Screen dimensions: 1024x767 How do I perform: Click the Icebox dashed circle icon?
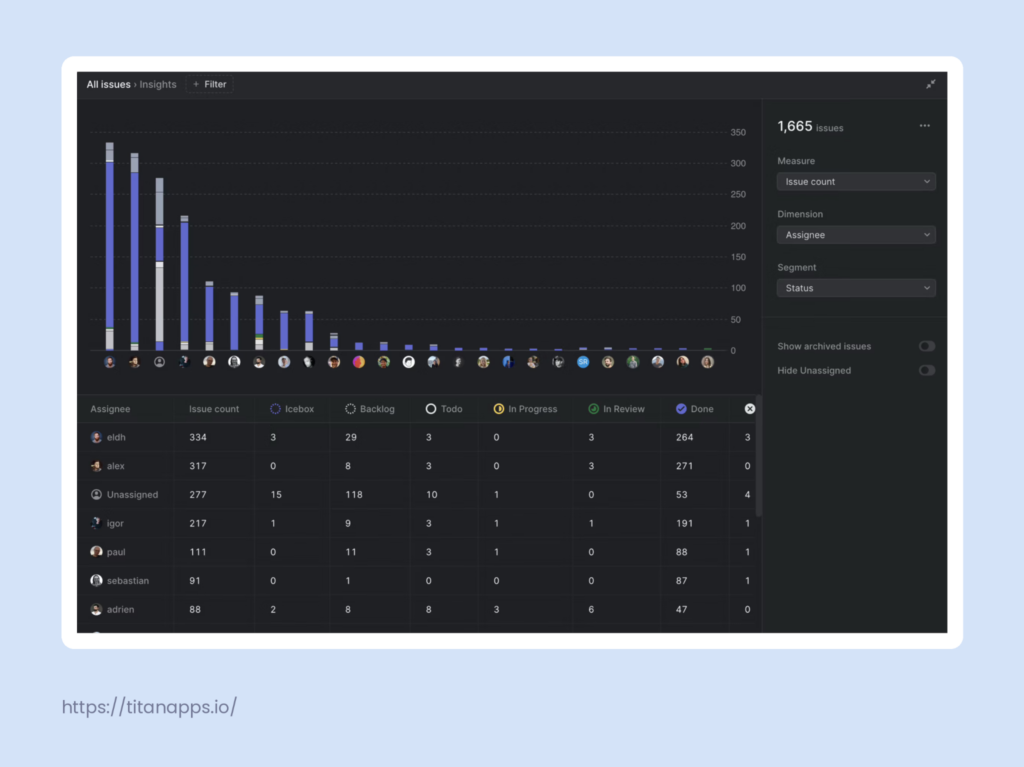click(x=275, y=409)
